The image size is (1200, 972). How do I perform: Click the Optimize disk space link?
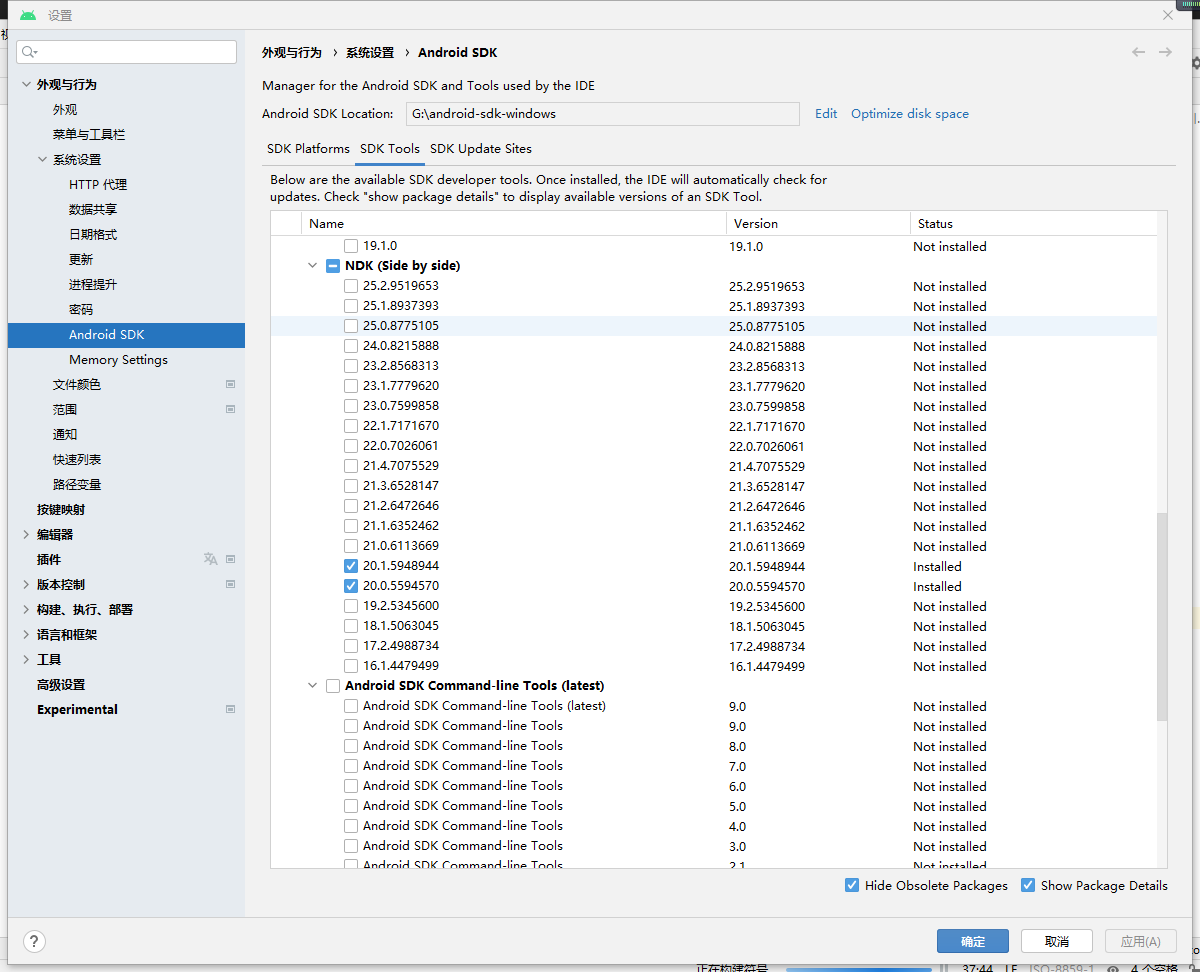pyautogui.click(x=909, y=113)
